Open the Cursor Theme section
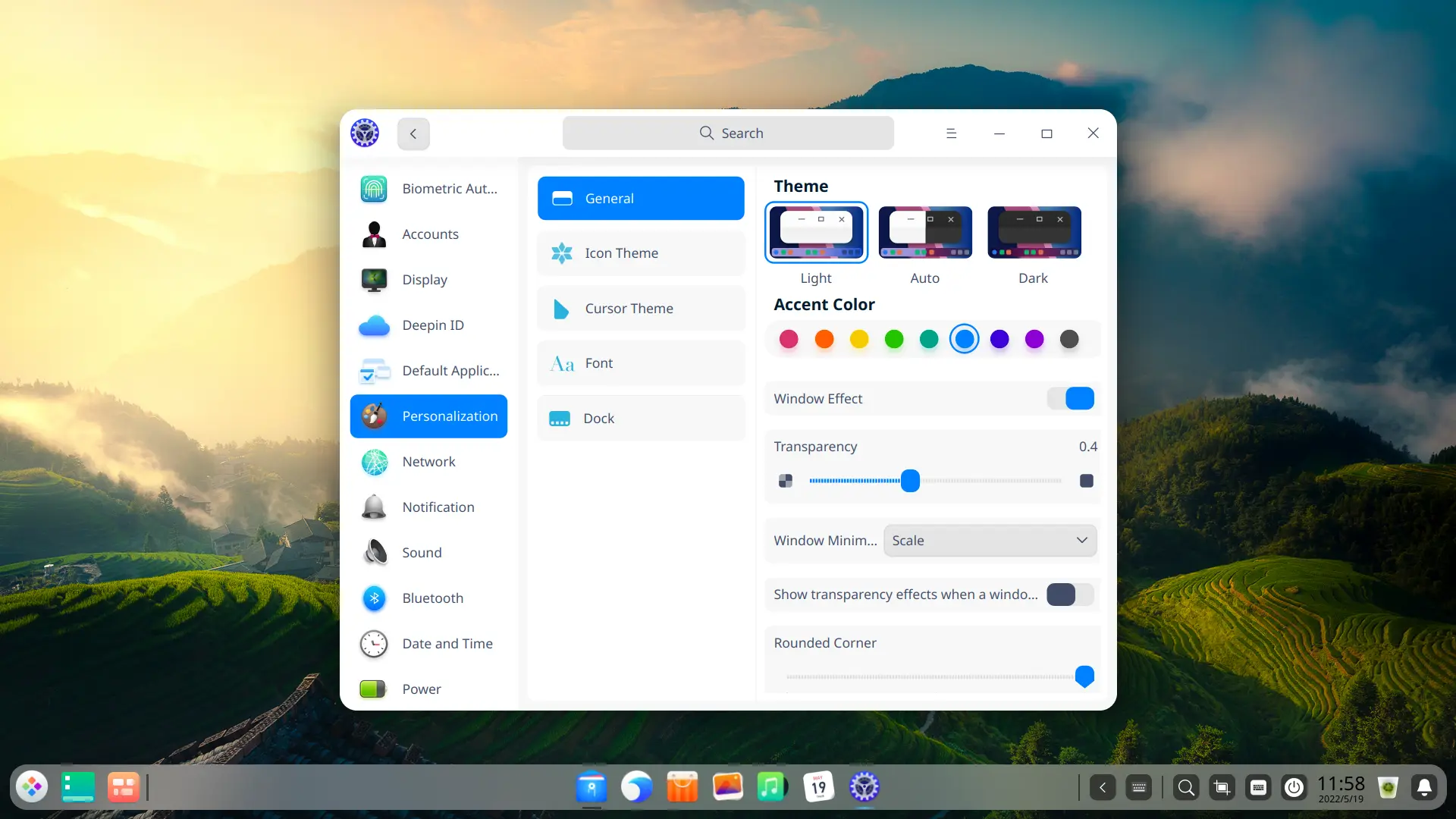 [x=641, y=309]
